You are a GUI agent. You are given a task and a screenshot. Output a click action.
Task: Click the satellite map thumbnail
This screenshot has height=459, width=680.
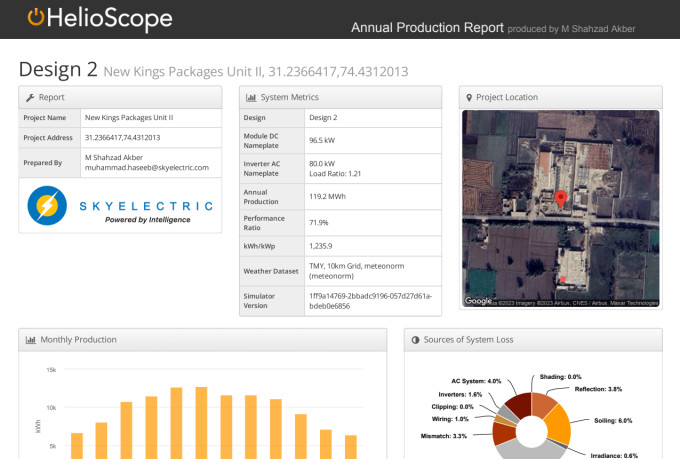tap(561, 208)
